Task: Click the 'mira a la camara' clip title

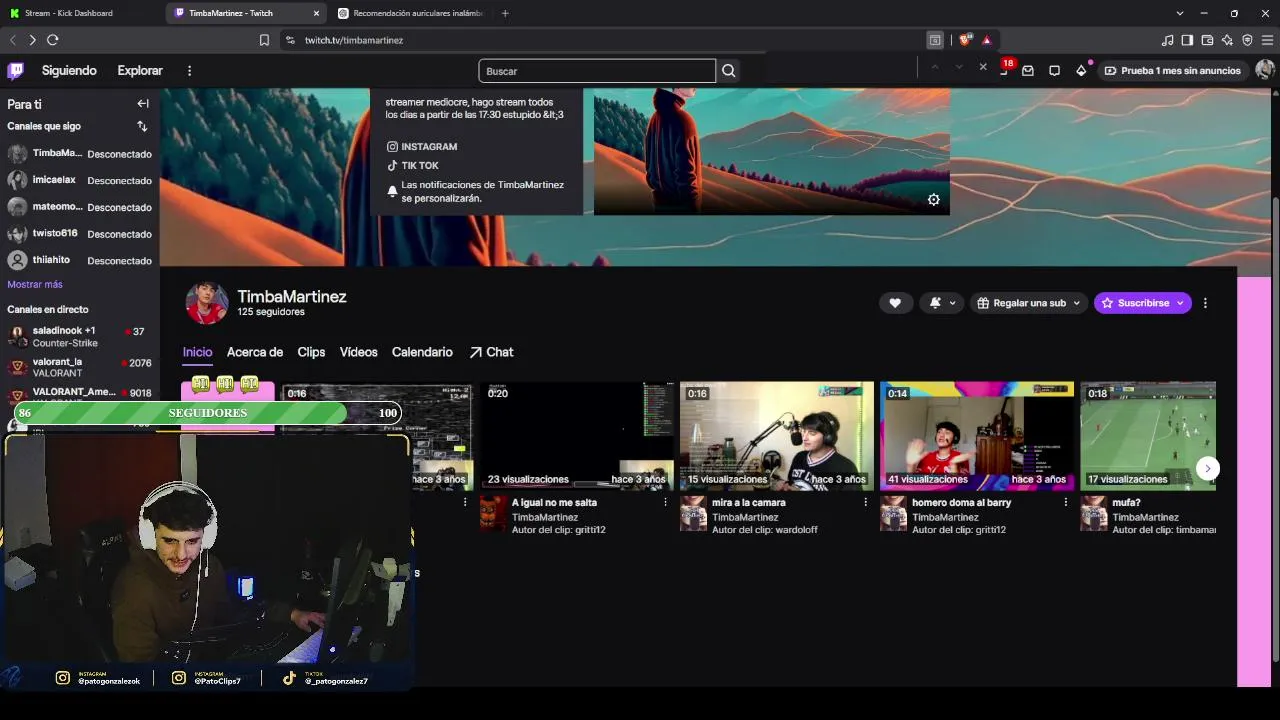Action: point(749,503)
